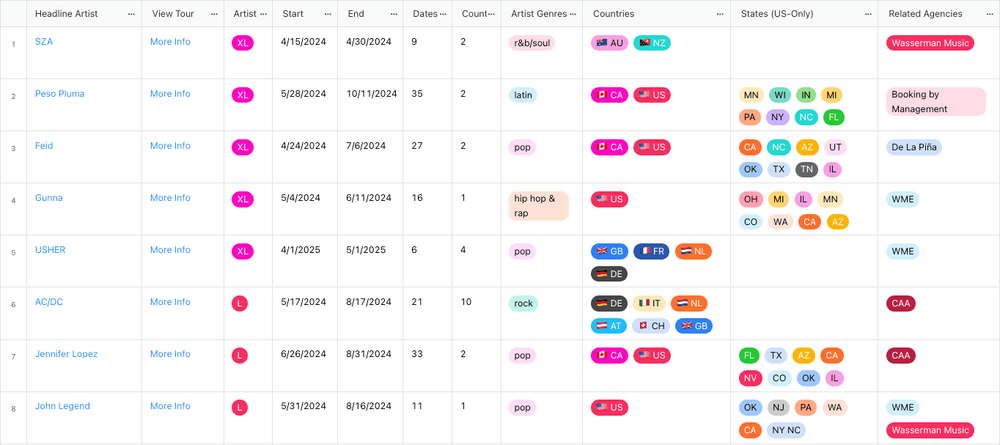
Task: Open View Tour column options menu
Action: coord(214,14)
